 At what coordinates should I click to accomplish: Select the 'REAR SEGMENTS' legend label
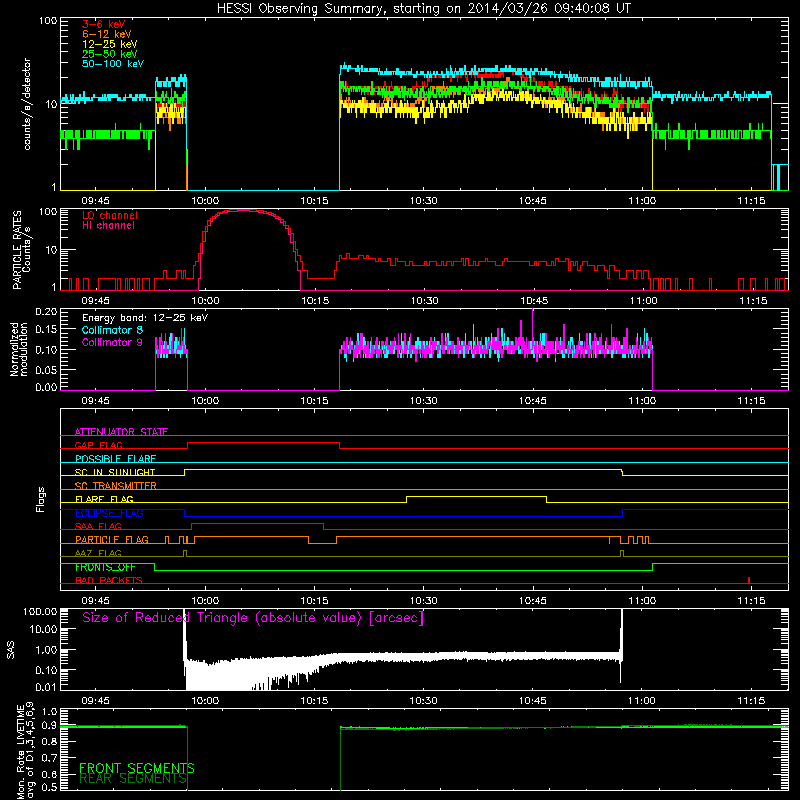[x=133, y=779]
